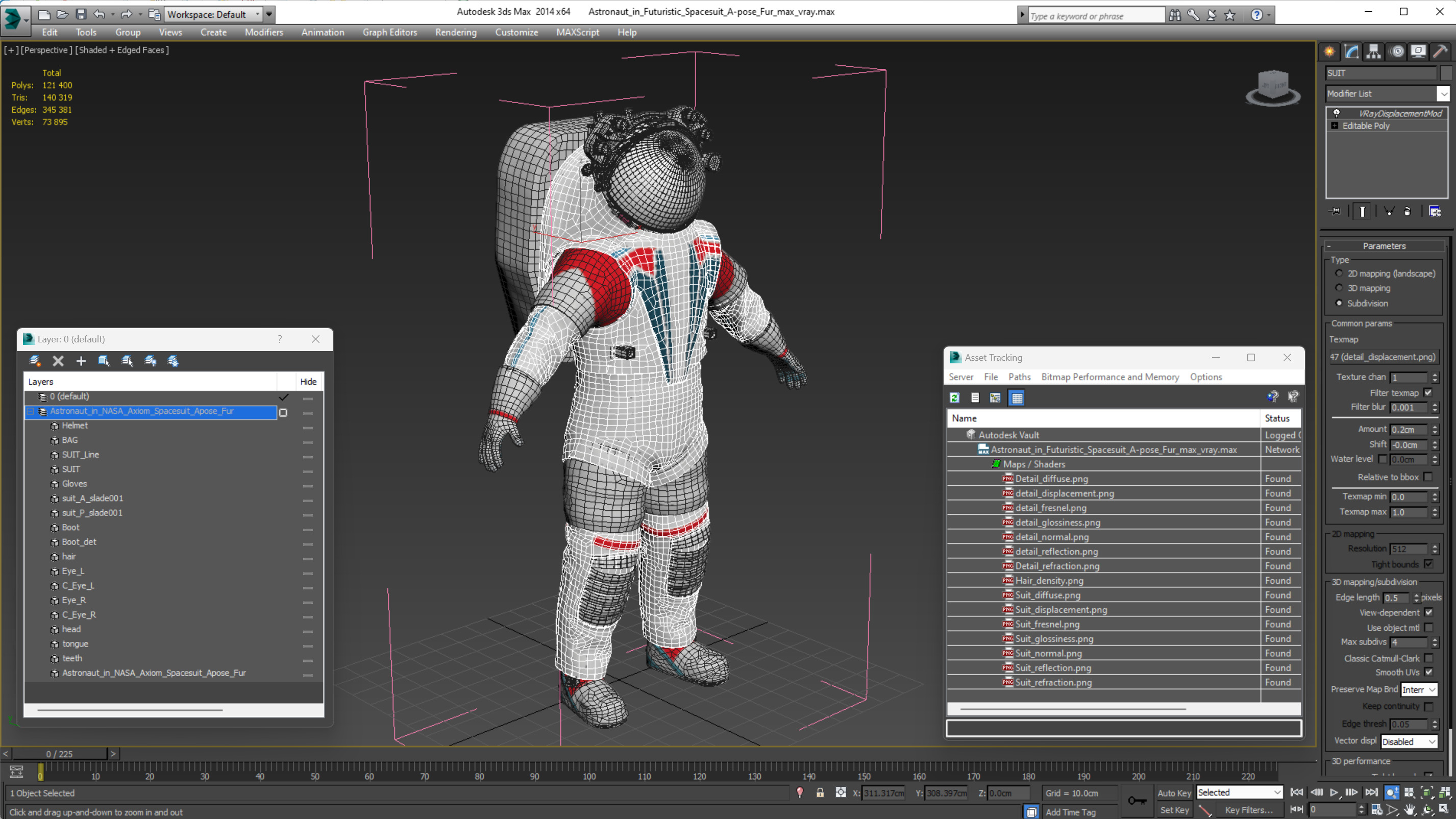Select 2D mapping (landscape) radio button
The height and width of the screenshot is (819, 1456).
(x=1339, y=274)
